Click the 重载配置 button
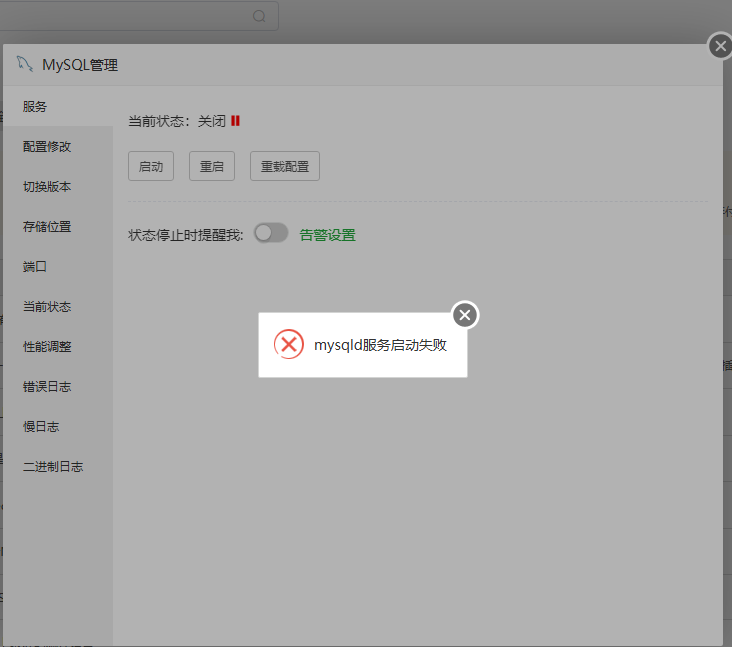732x647 pixels. pyautogui.click(x=285, y=166)
